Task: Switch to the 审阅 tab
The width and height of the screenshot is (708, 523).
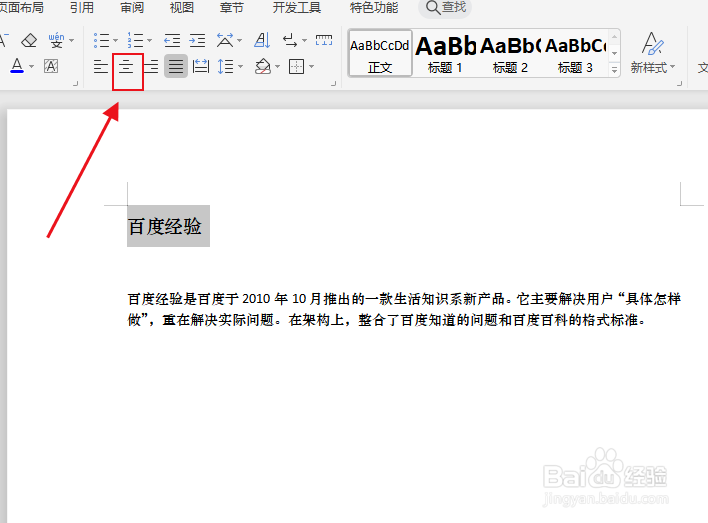Action: click(x=132, y=7)
